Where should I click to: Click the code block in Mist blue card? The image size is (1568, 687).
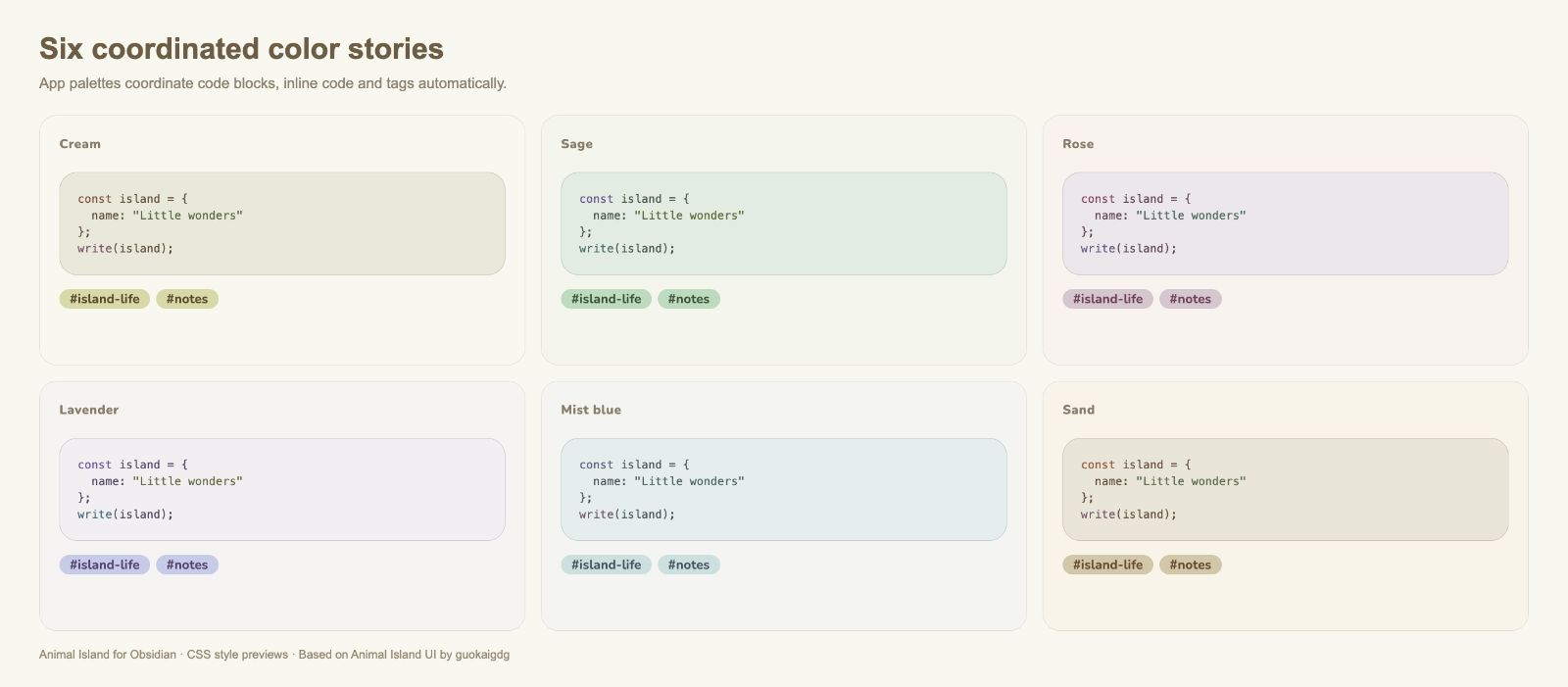[x=784, y=489]
